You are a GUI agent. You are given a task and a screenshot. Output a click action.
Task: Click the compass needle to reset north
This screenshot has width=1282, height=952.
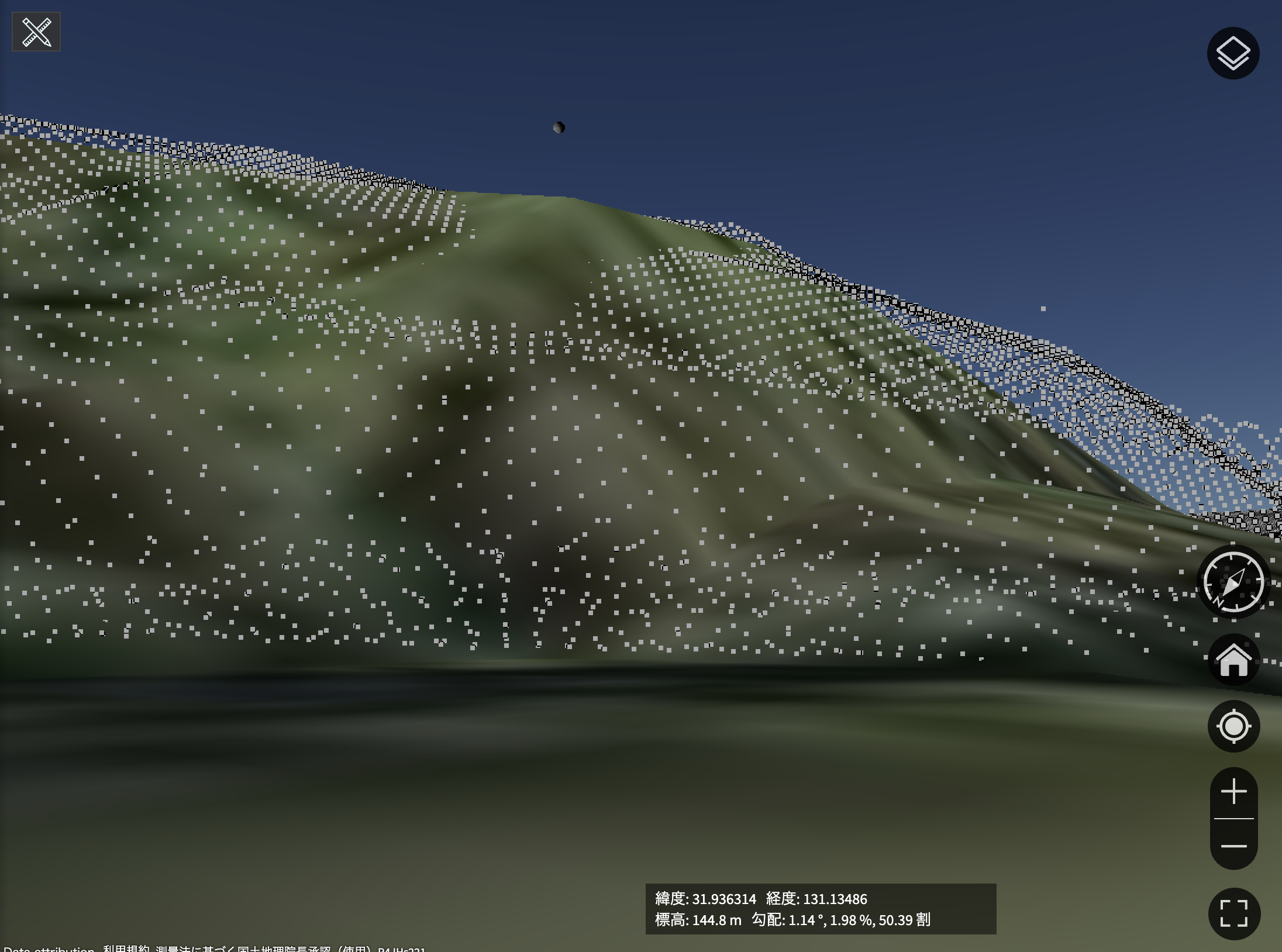(1233, 582)
